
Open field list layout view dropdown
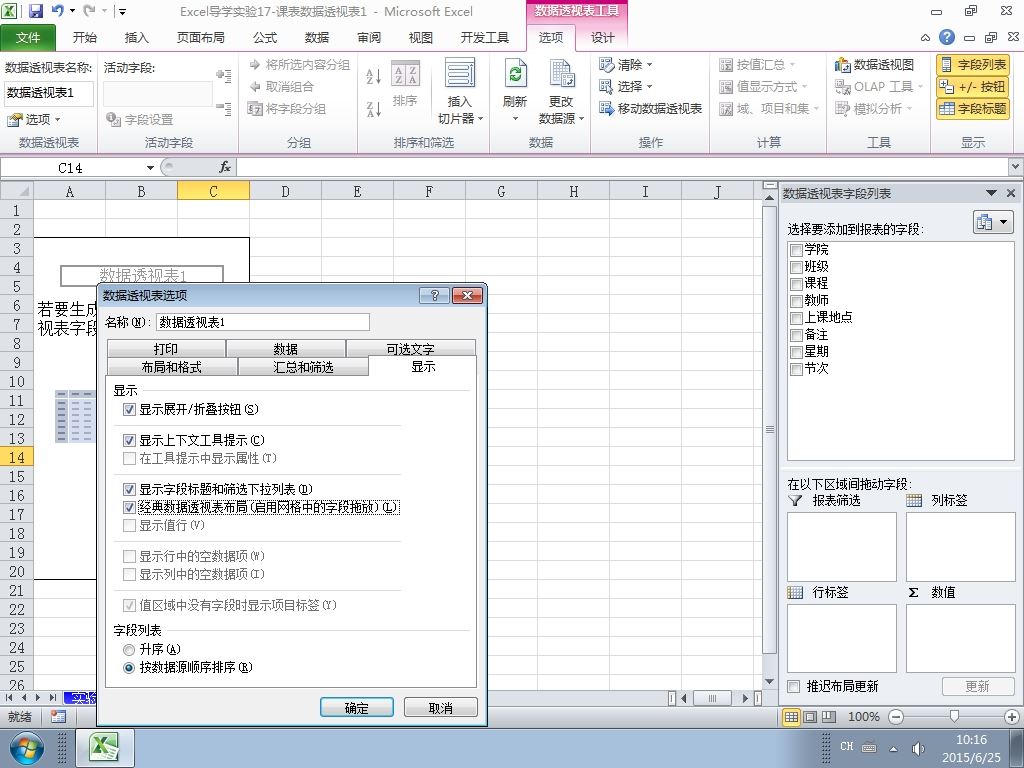click(993, 222)
